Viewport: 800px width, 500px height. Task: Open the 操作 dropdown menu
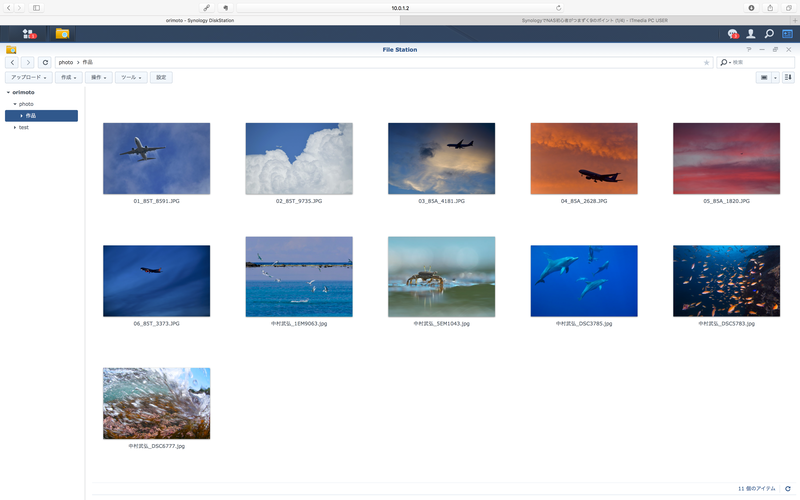coord(98,78)
